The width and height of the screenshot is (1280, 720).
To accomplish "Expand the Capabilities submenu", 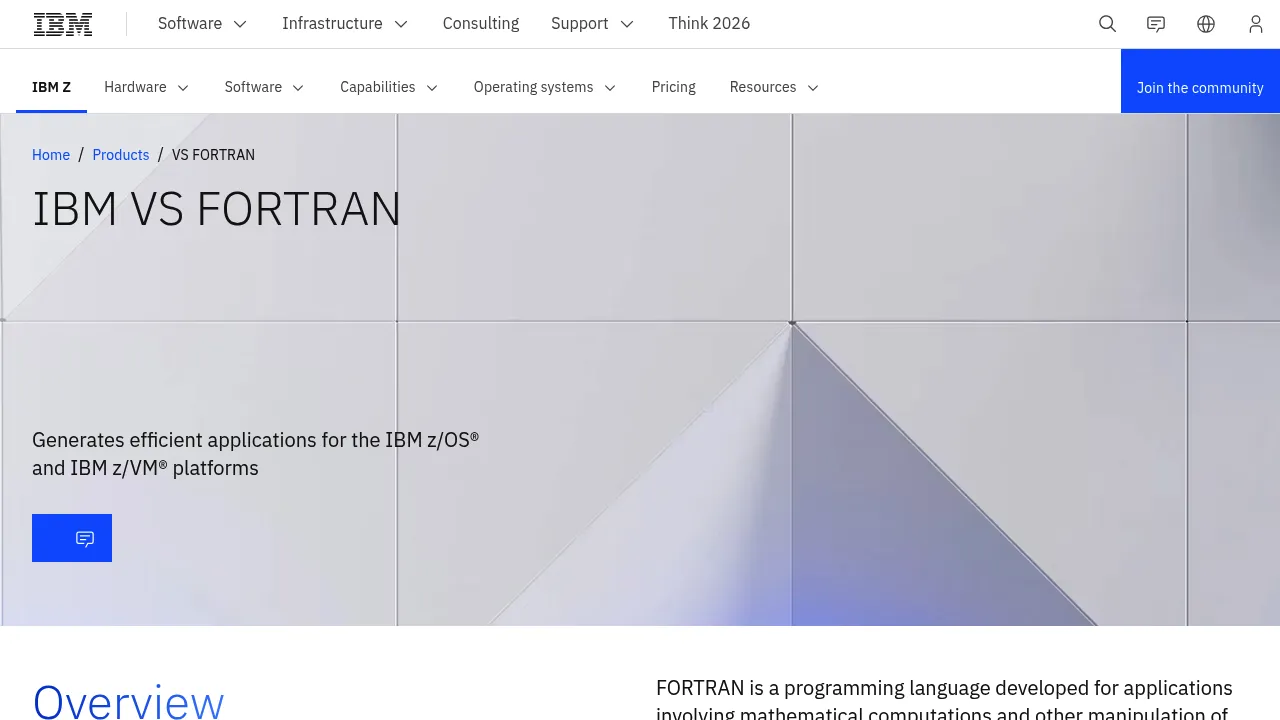I will (x=389, y=87).
